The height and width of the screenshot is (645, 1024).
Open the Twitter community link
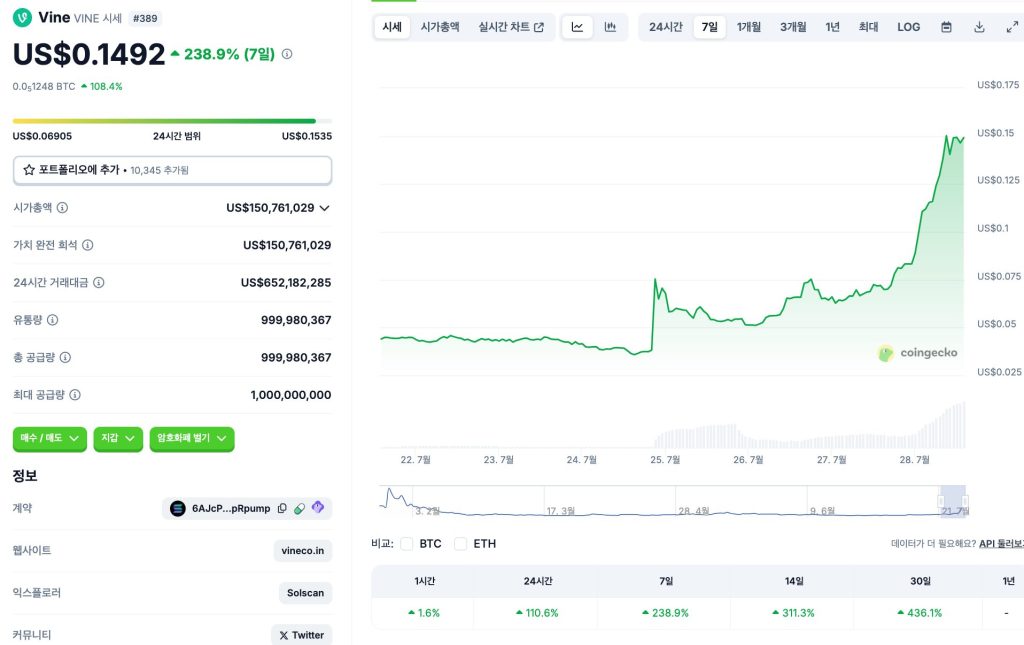[x=302, y=635]
